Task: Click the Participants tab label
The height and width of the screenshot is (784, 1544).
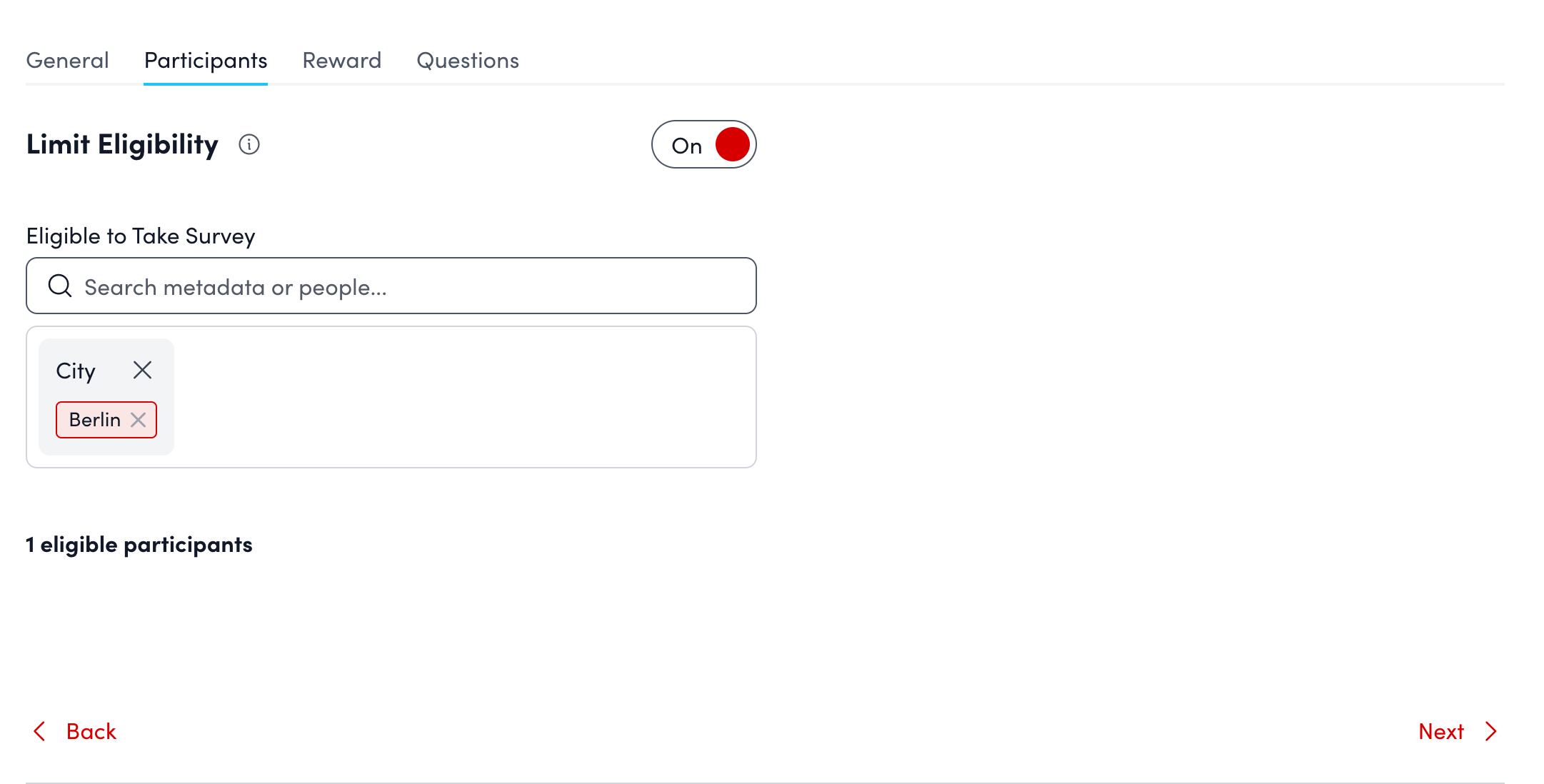Action: click(205, 60)
